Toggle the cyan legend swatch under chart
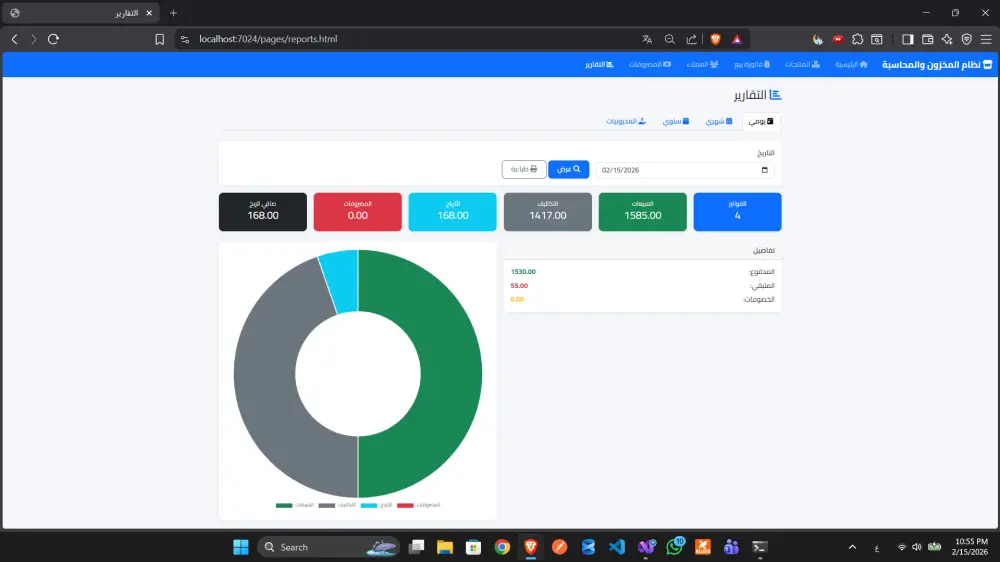 tap(369, 505)
